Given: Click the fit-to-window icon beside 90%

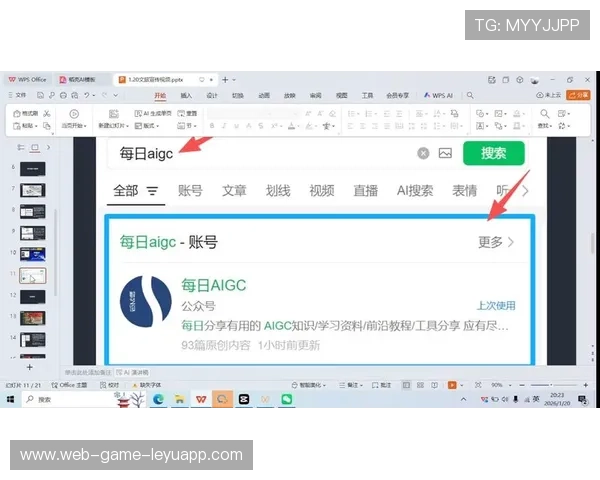Looking at the screenshot, I should pos(478,385).
